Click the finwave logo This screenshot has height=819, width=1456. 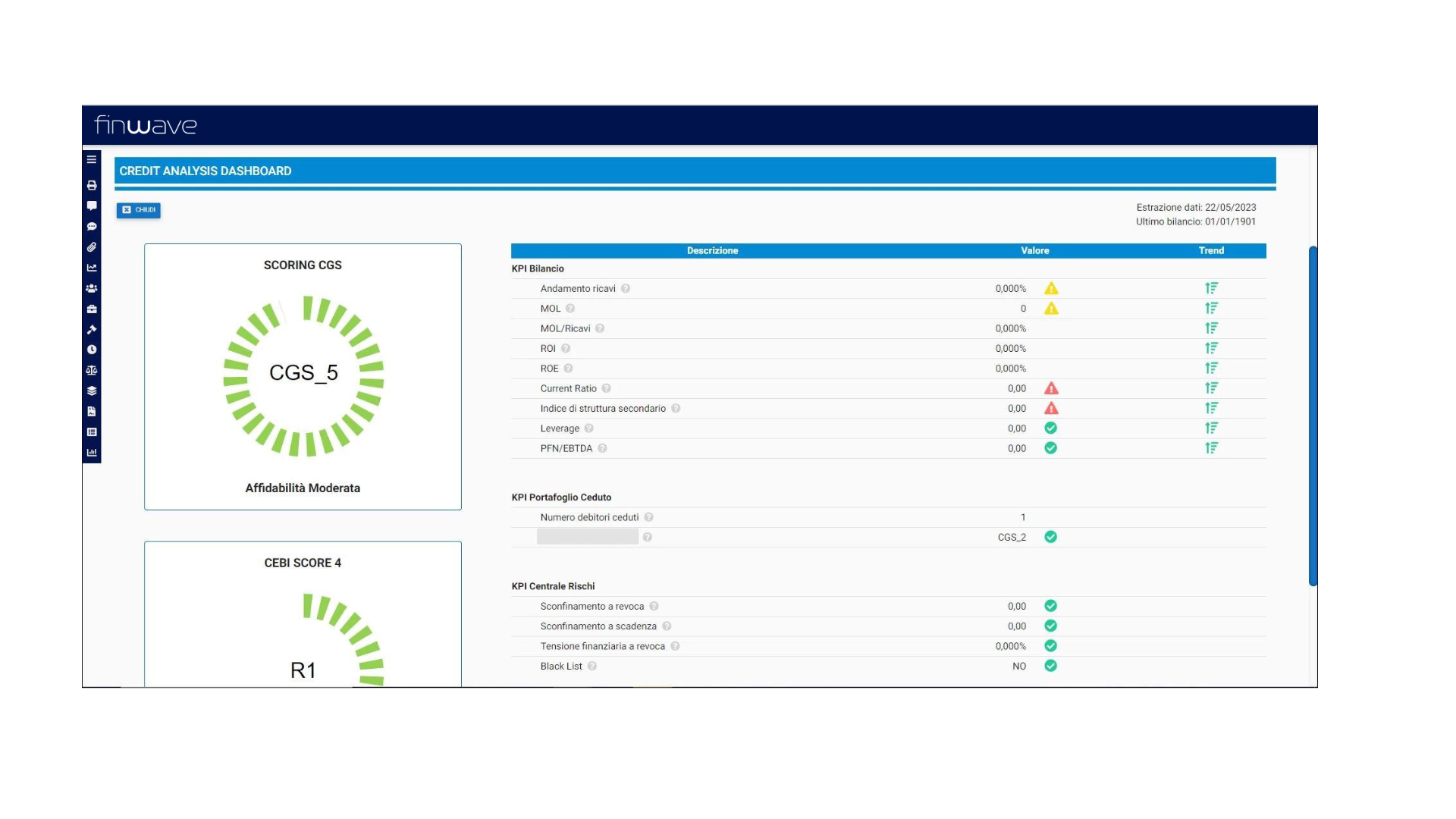(x=146, y=125)
